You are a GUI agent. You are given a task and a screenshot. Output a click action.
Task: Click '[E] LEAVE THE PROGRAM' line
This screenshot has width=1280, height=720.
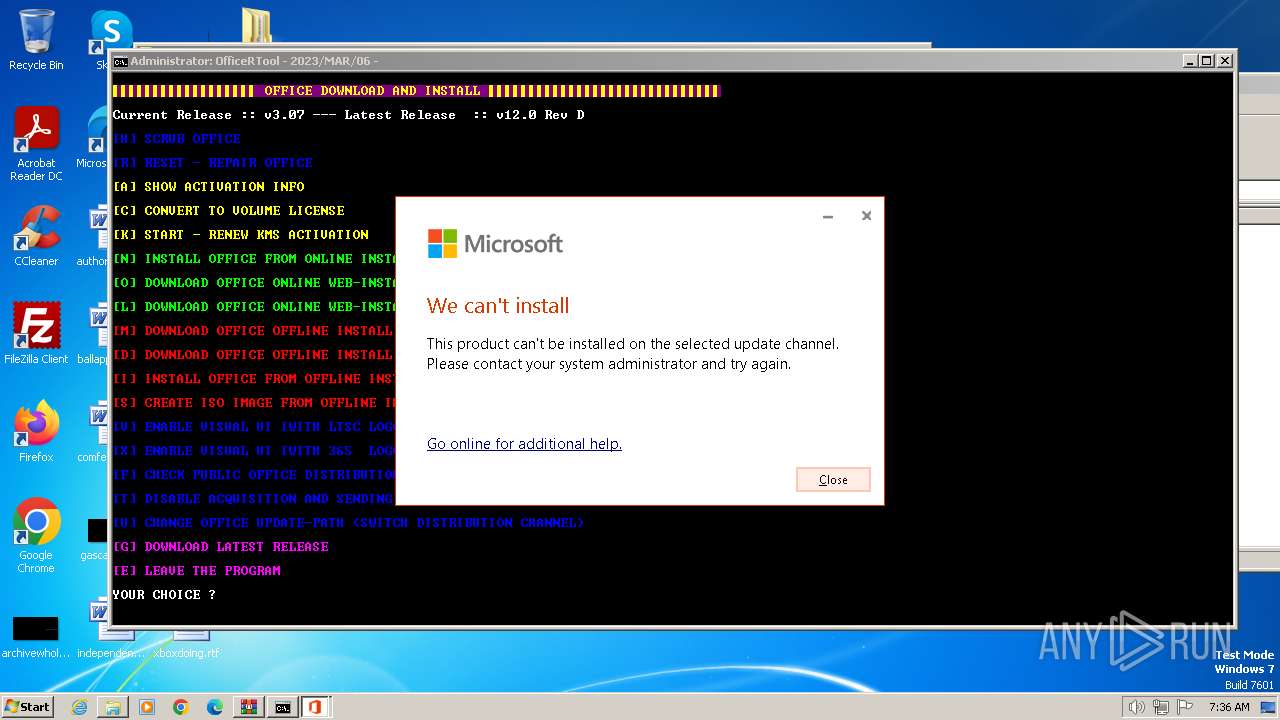pyautogui.click(x=197, y=571)
